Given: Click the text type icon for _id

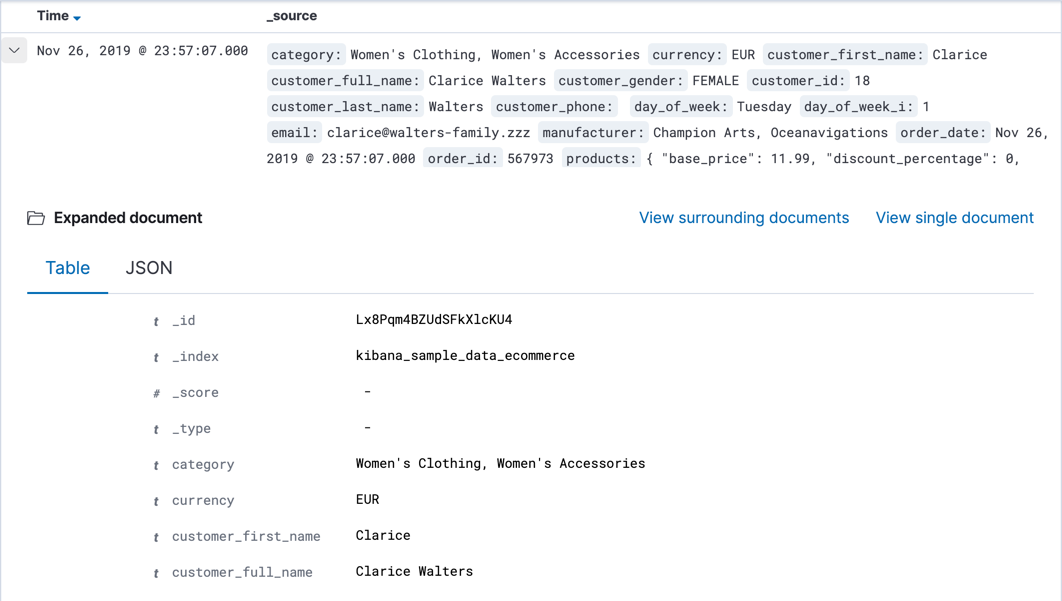Looking at the screenshot, I should coord(156,322).
